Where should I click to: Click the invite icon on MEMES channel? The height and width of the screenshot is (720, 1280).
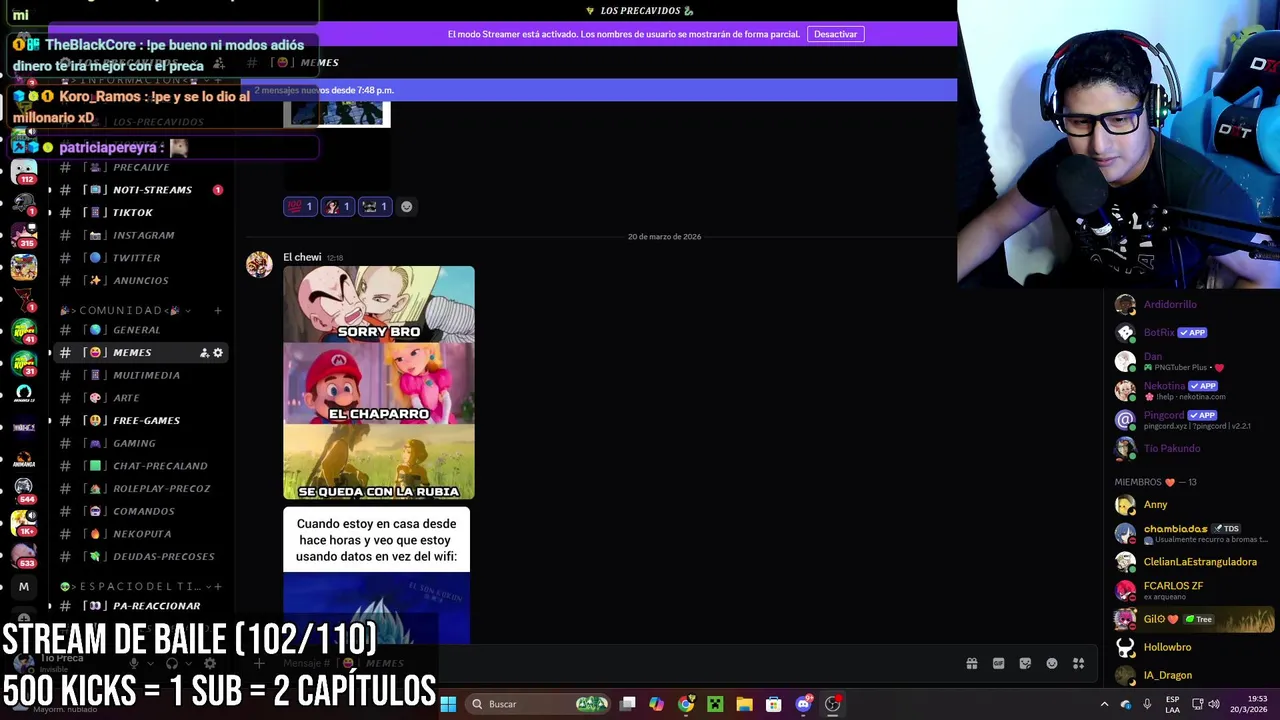(x=204, y=353)
